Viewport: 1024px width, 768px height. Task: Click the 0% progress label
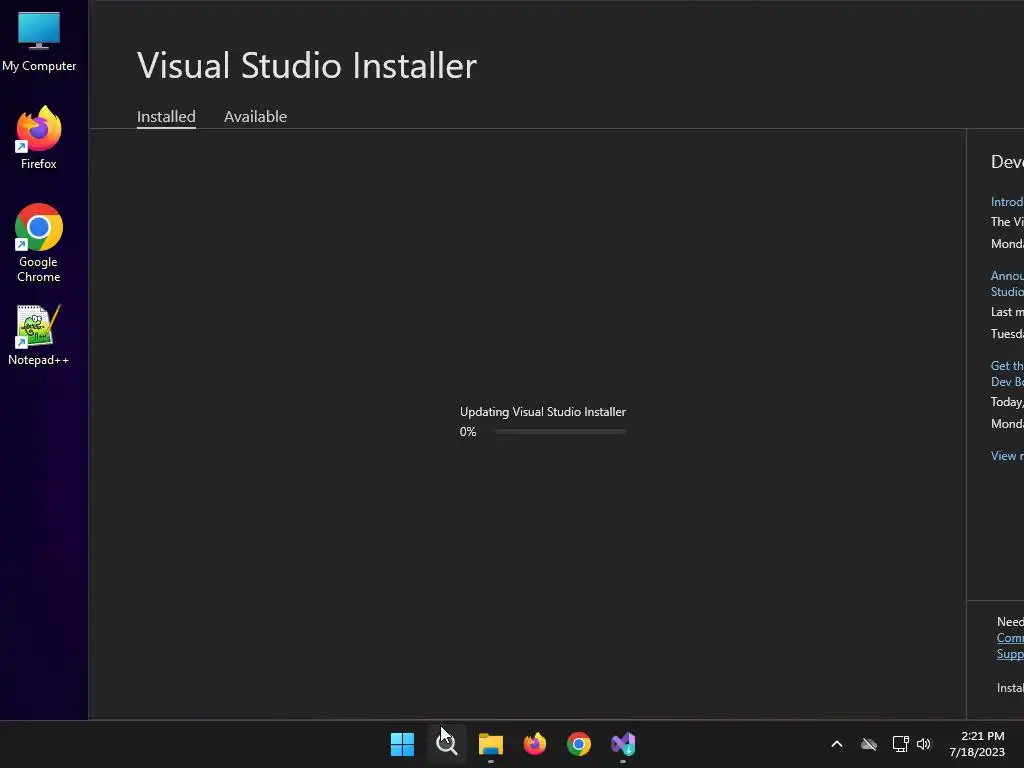468,432
